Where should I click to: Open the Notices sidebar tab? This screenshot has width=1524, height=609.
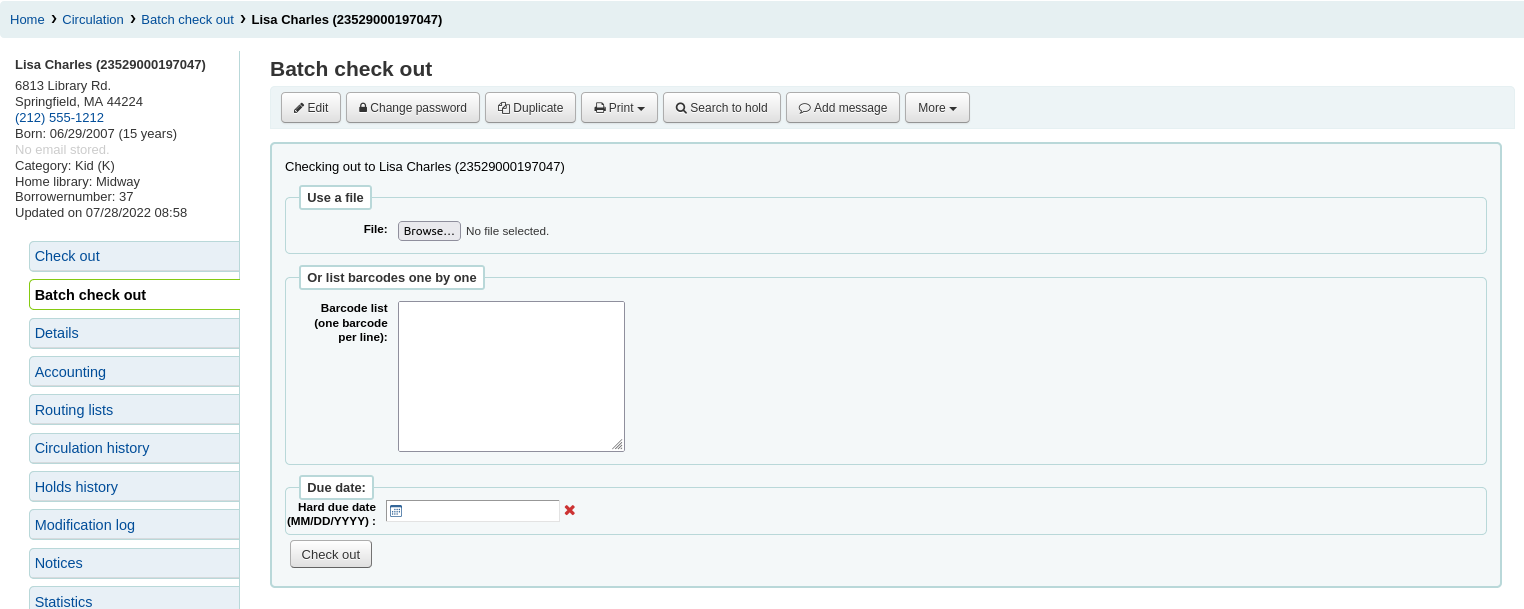click(134, 563)
